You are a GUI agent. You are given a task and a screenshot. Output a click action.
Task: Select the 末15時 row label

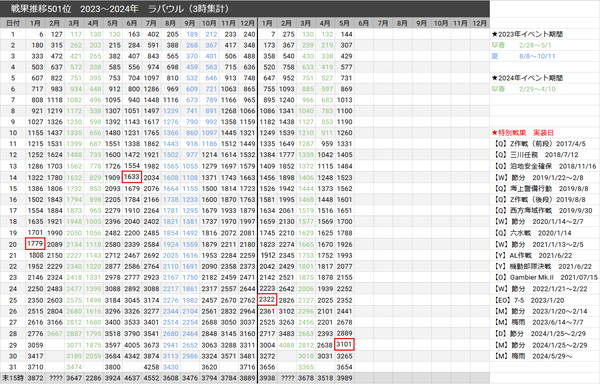click(13, 378)
